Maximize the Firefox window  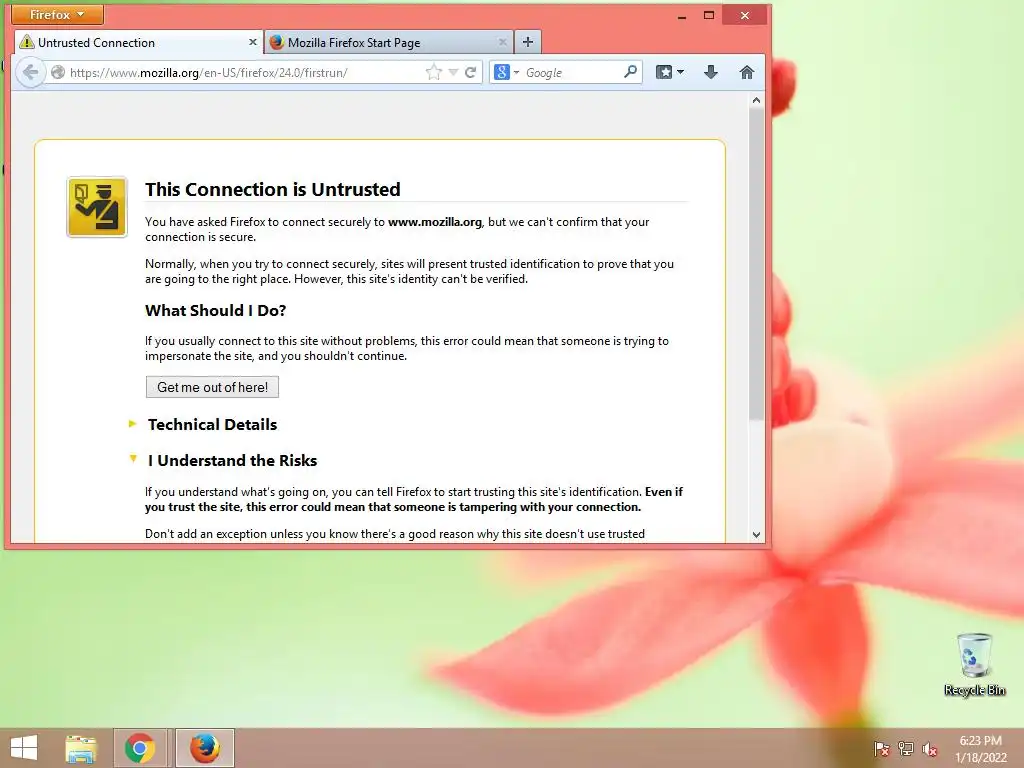tap(709, 15)
